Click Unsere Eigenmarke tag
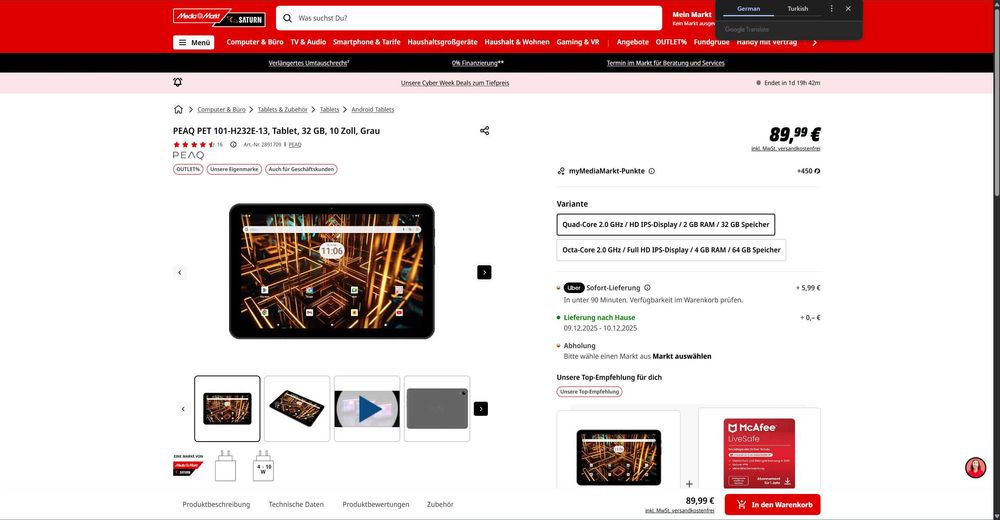This screenshot has height=520, width=1000. pyautogui.click(x=234, y=170)
